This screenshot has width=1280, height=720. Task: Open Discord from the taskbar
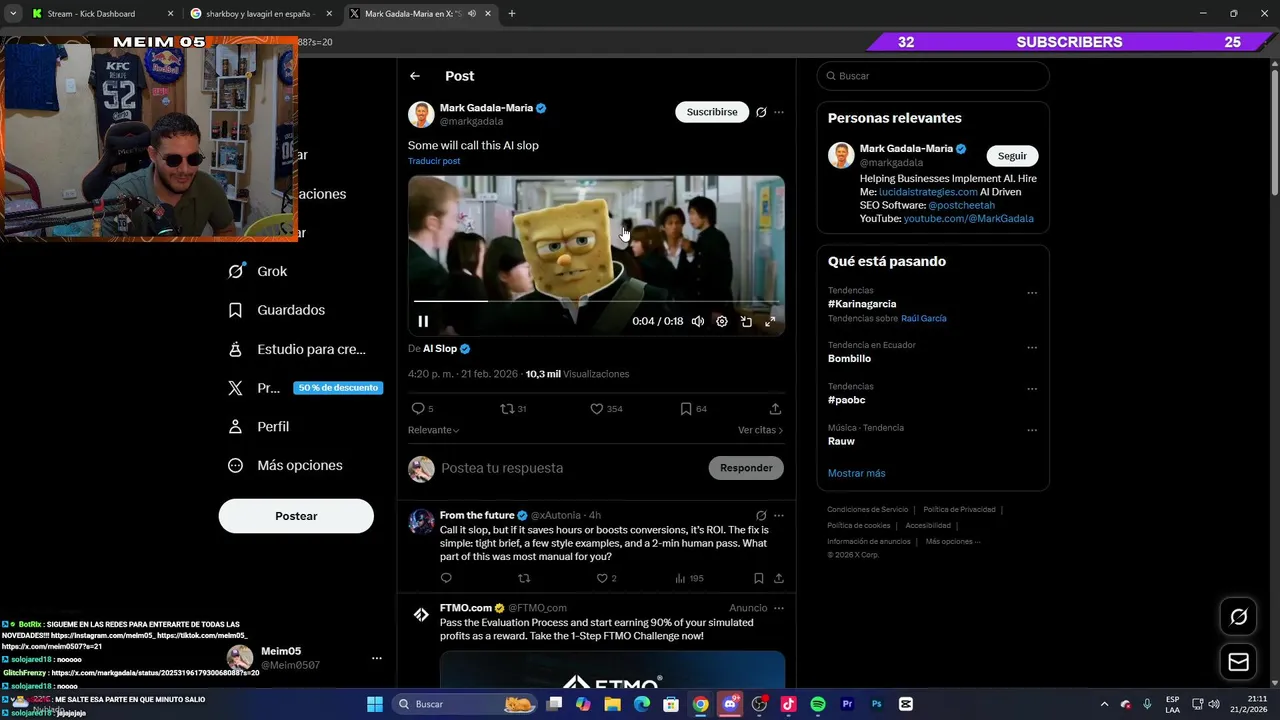coord(730,704)
